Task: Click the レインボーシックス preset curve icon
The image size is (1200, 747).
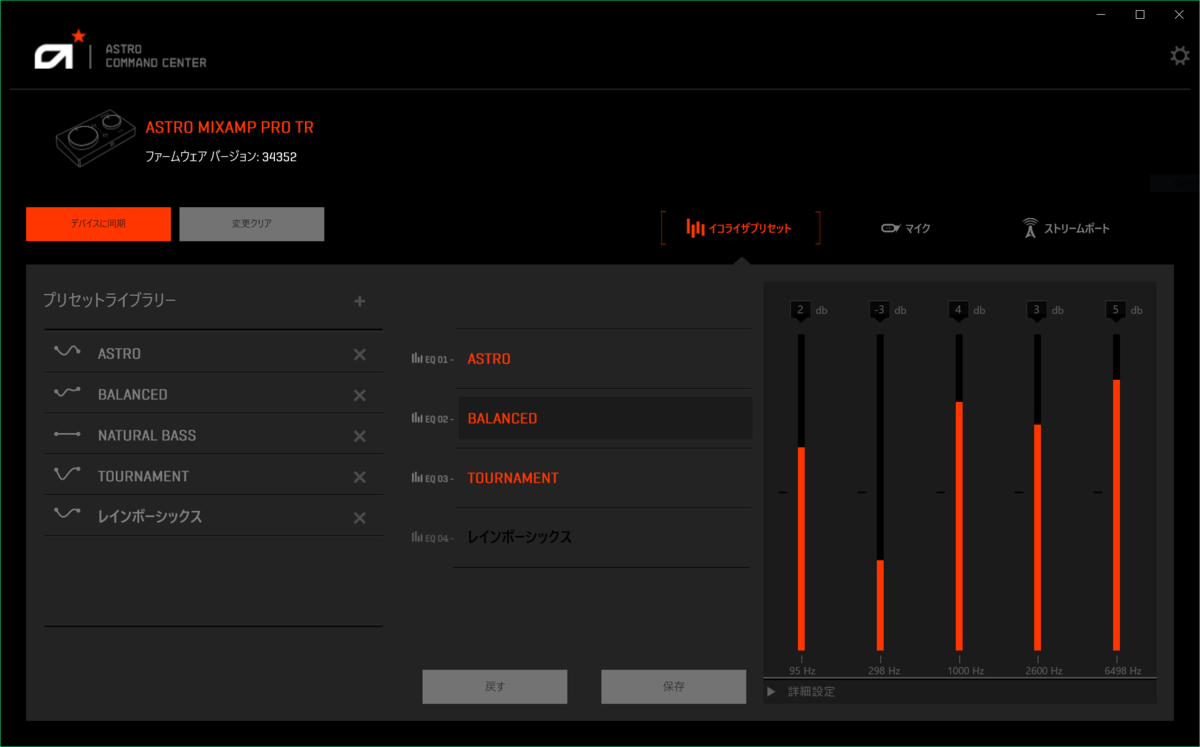Action: [67, 514]
